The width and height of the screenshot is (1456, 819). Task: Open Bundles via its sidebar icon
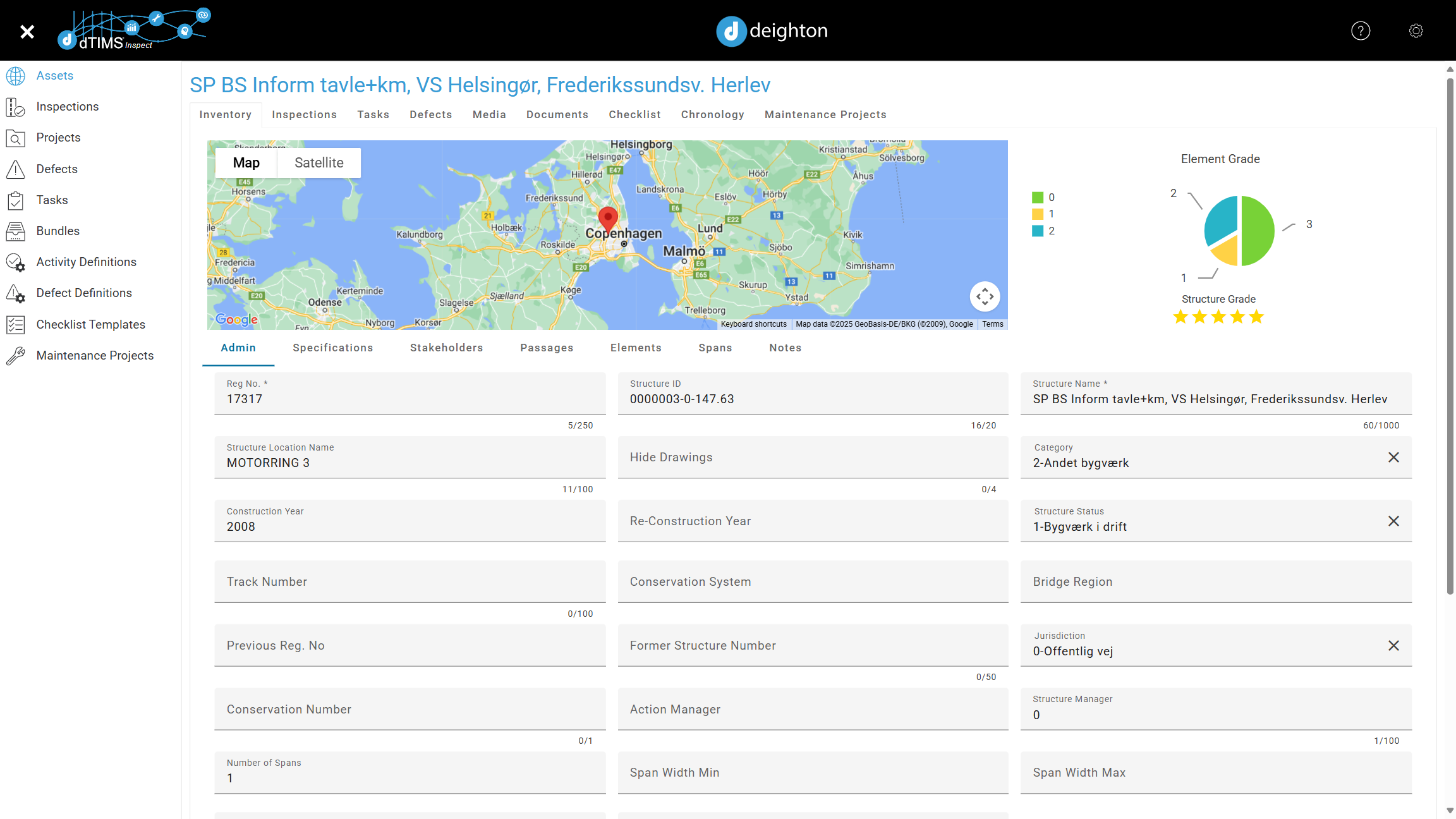[16, 231]
